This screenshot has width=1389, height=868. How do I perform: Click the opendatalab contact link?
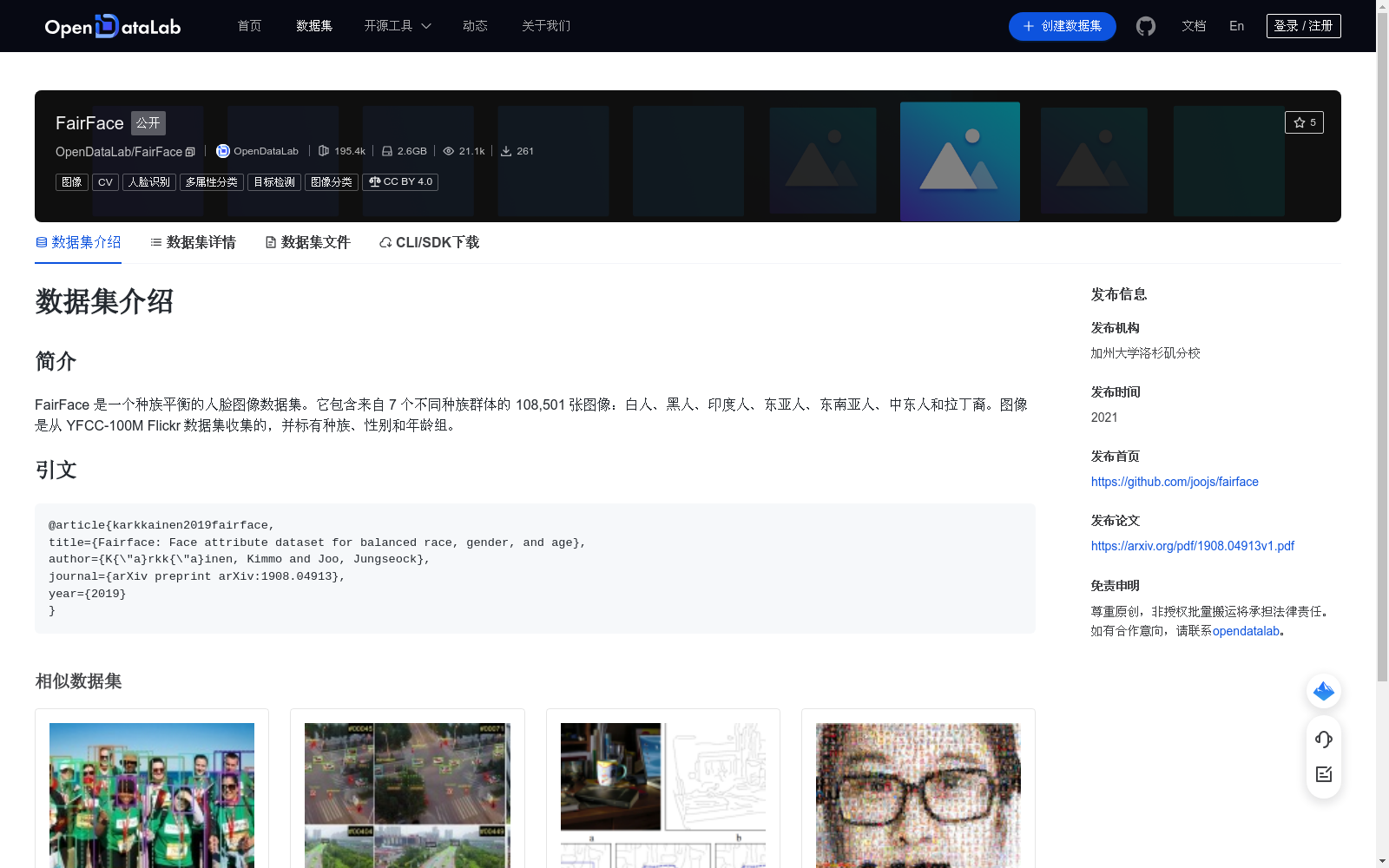pos(1246,631)
